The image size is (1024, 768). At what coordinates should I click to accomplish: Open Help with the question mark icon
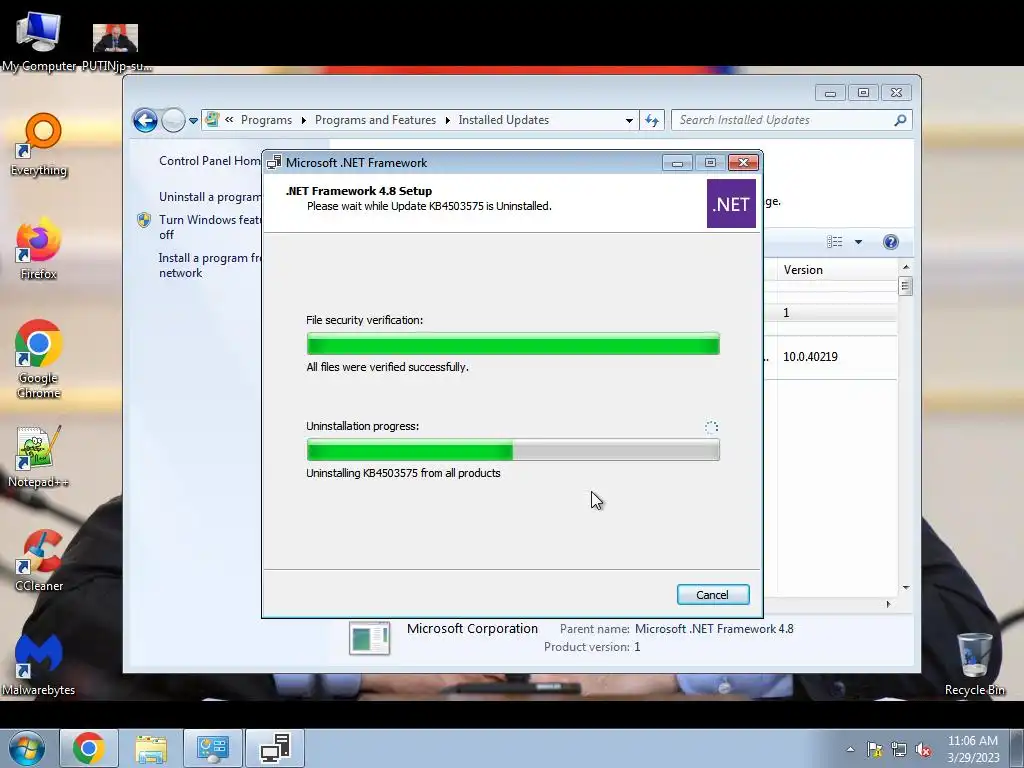tap(891, 242)
